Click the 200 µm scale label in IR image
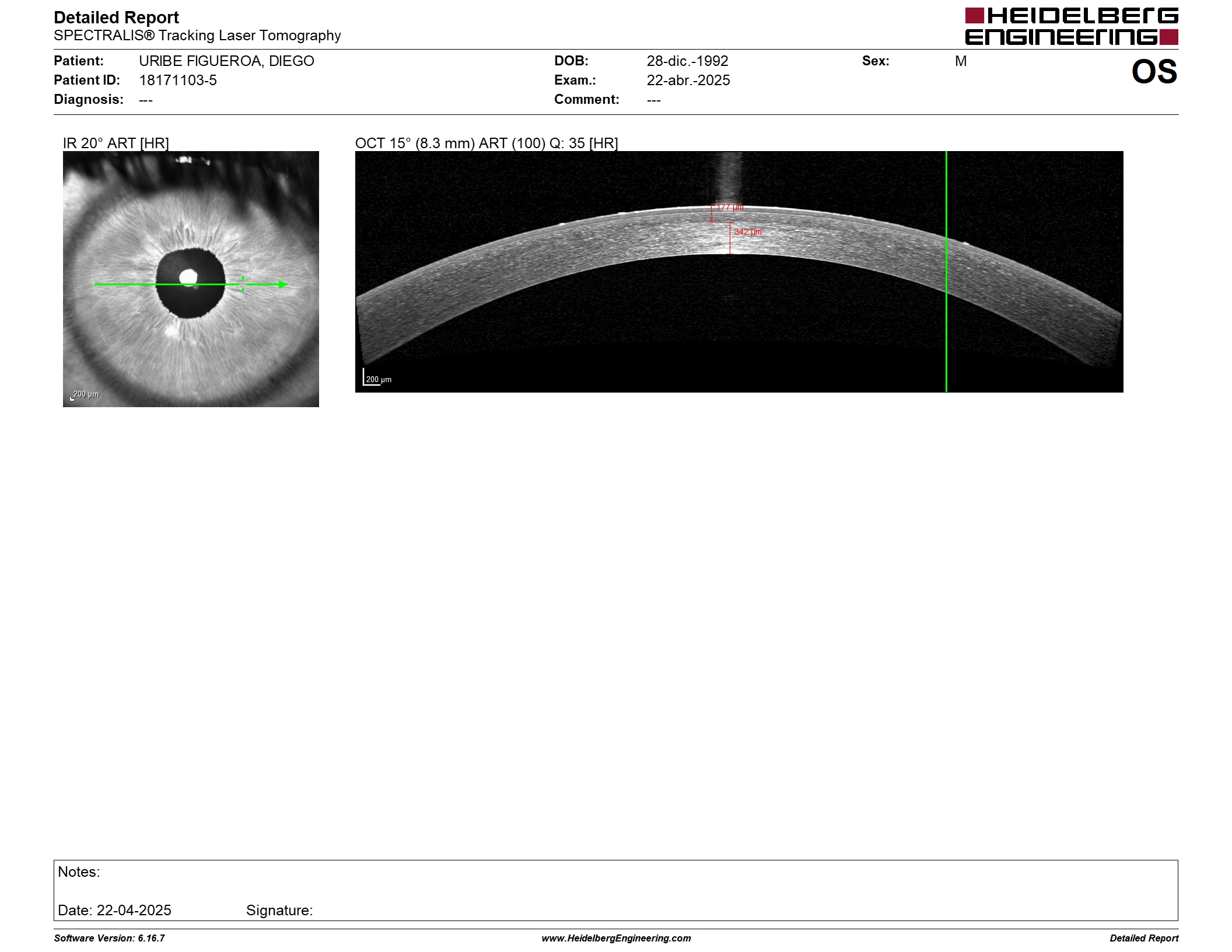 85,395
